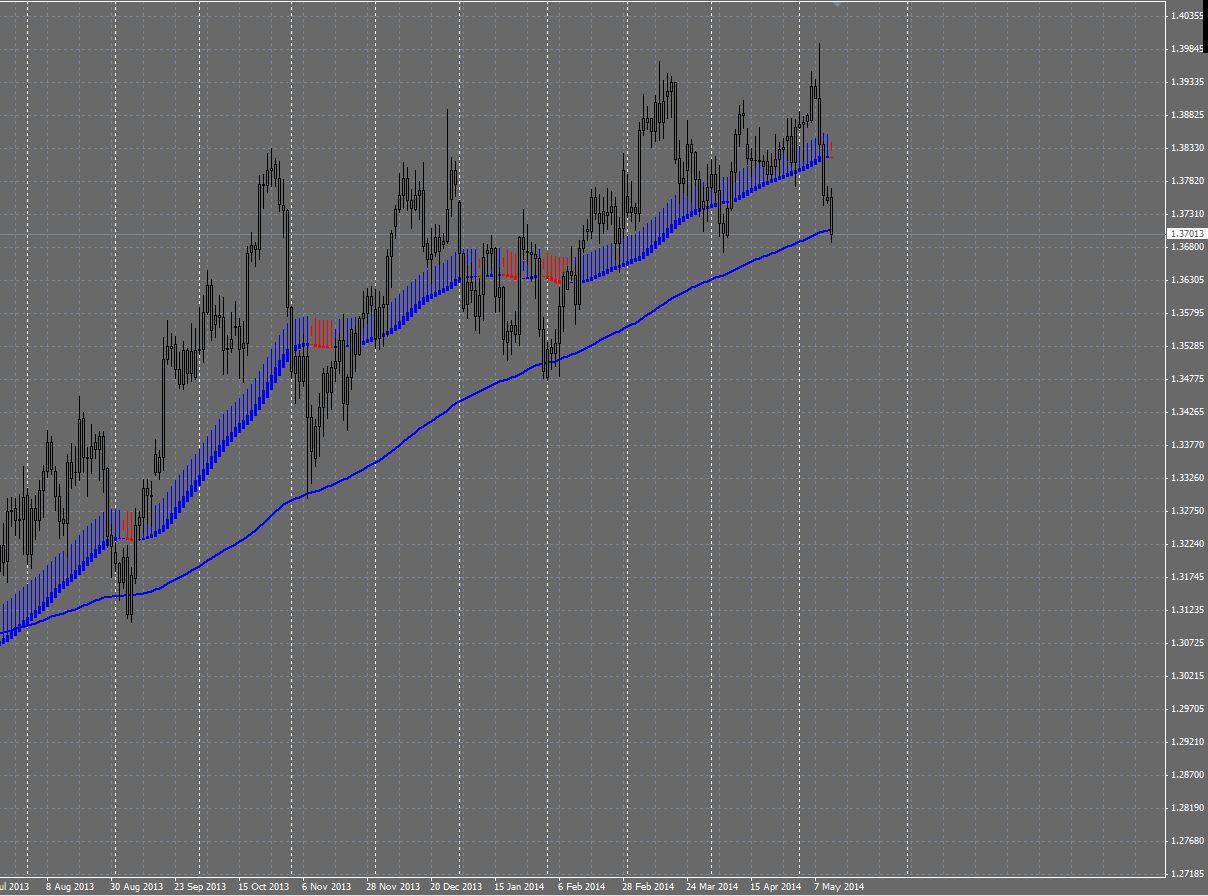Select the 1.35285 price level label
Image resolution: width=1208 pixels, height=896 pixels.
tap(1188, 346)
